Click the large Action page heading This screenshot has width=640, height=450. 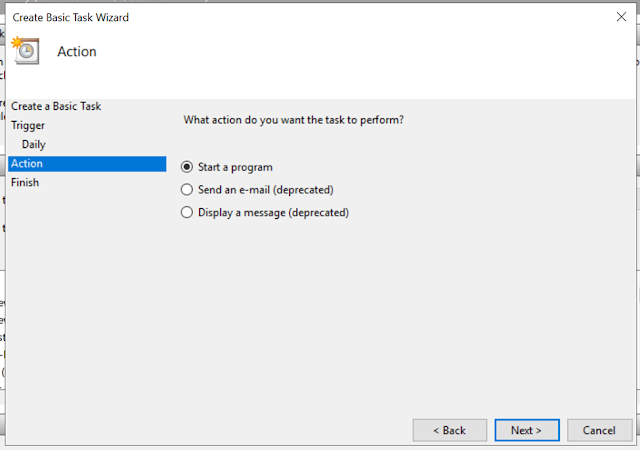tap(77, 52)
